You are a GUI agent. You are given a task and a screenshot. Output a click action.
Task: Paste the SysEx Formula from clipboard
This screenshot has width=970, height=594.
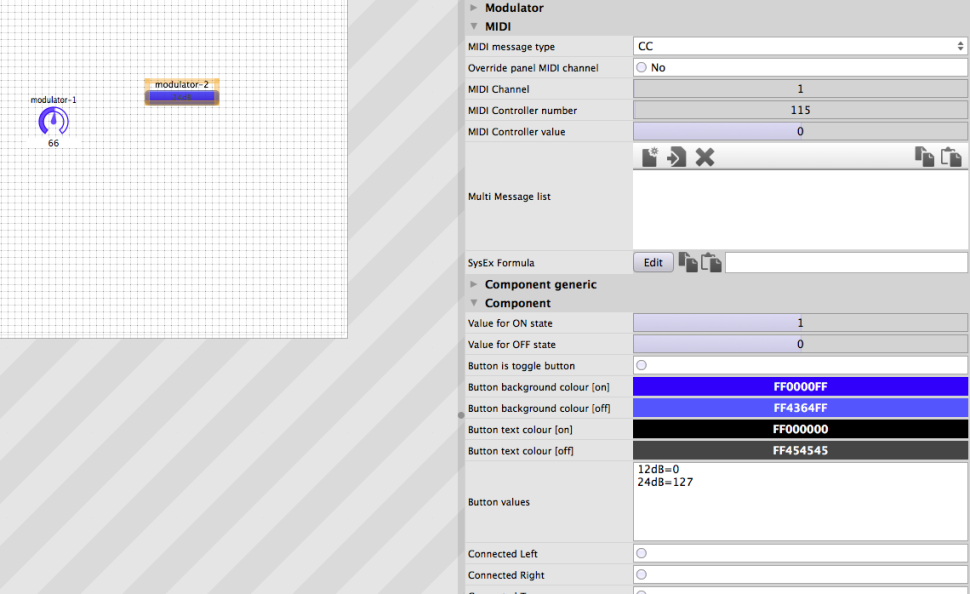click(x=711, y=263)
